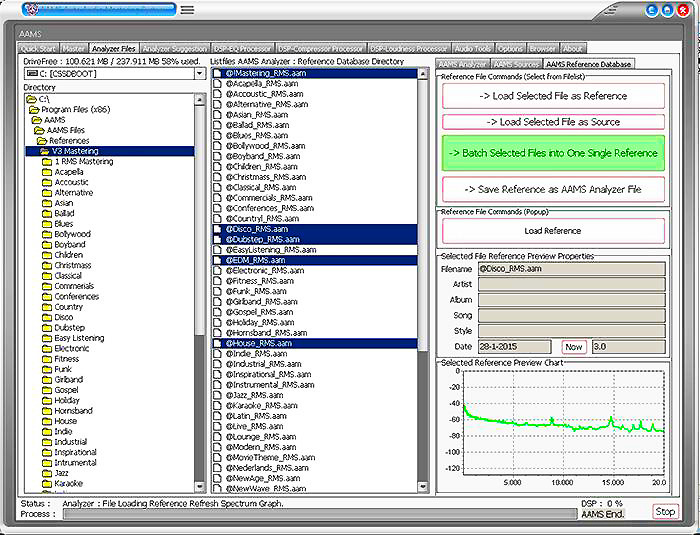700x535 pixels.
Task: Click the Song input field
Action: pos(571,316)
